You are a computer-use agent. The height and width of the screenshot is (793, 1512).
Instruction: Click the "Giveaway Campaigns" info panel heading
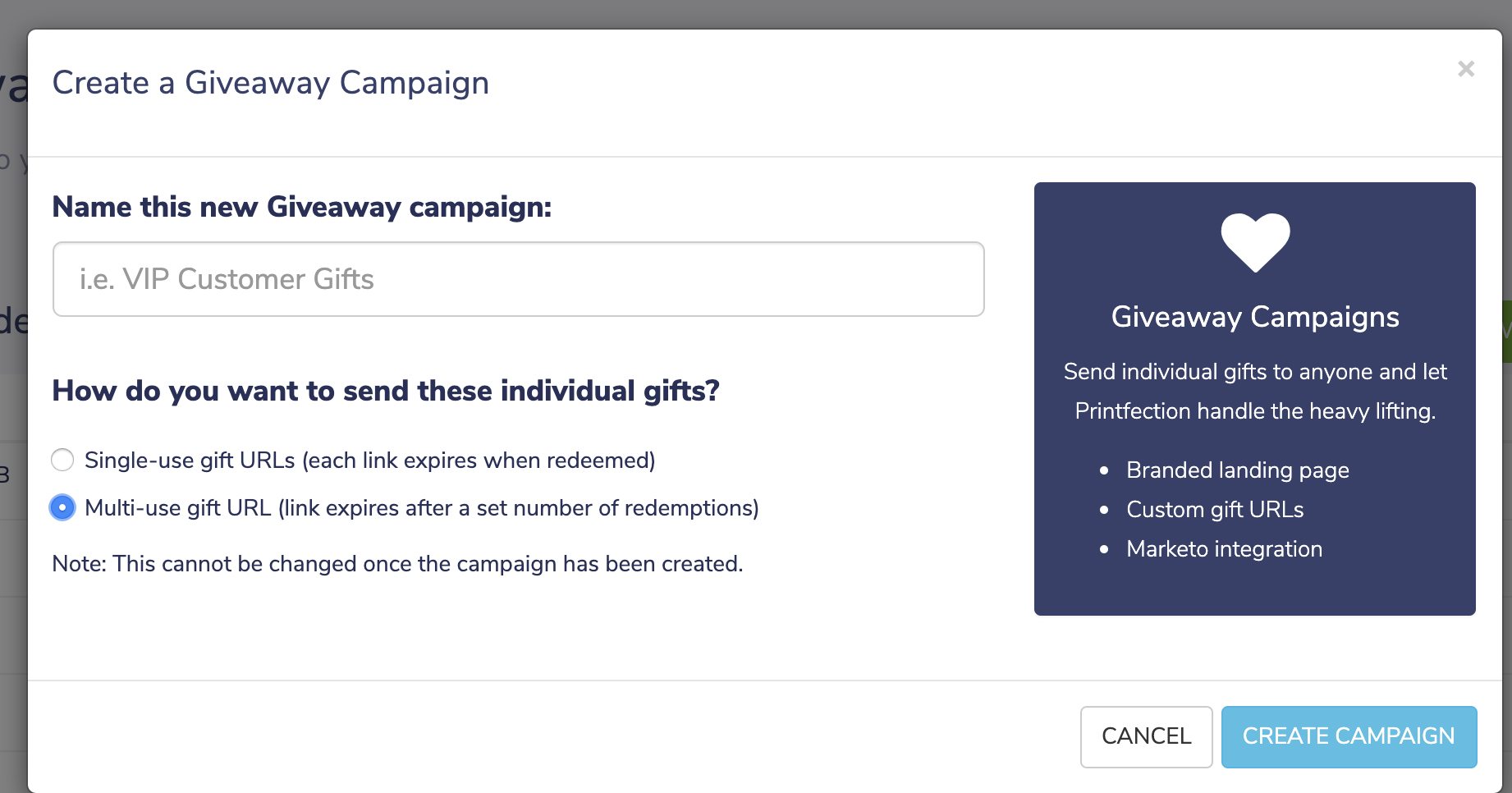point(1255,317)
